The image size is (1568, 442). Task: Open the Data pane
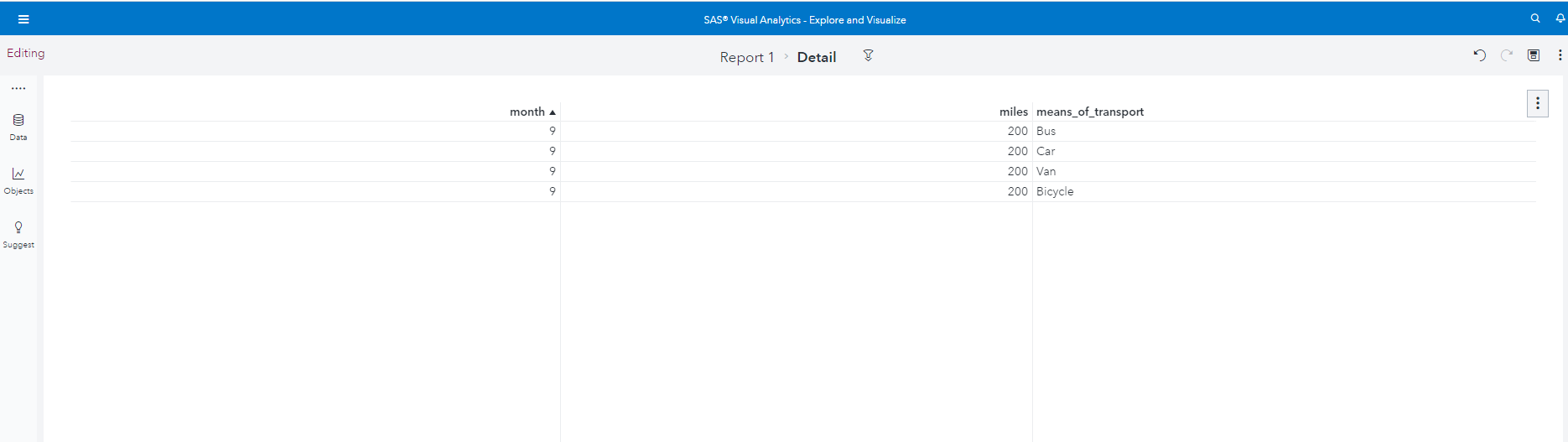pyautogui.click(x=18, y=127)
